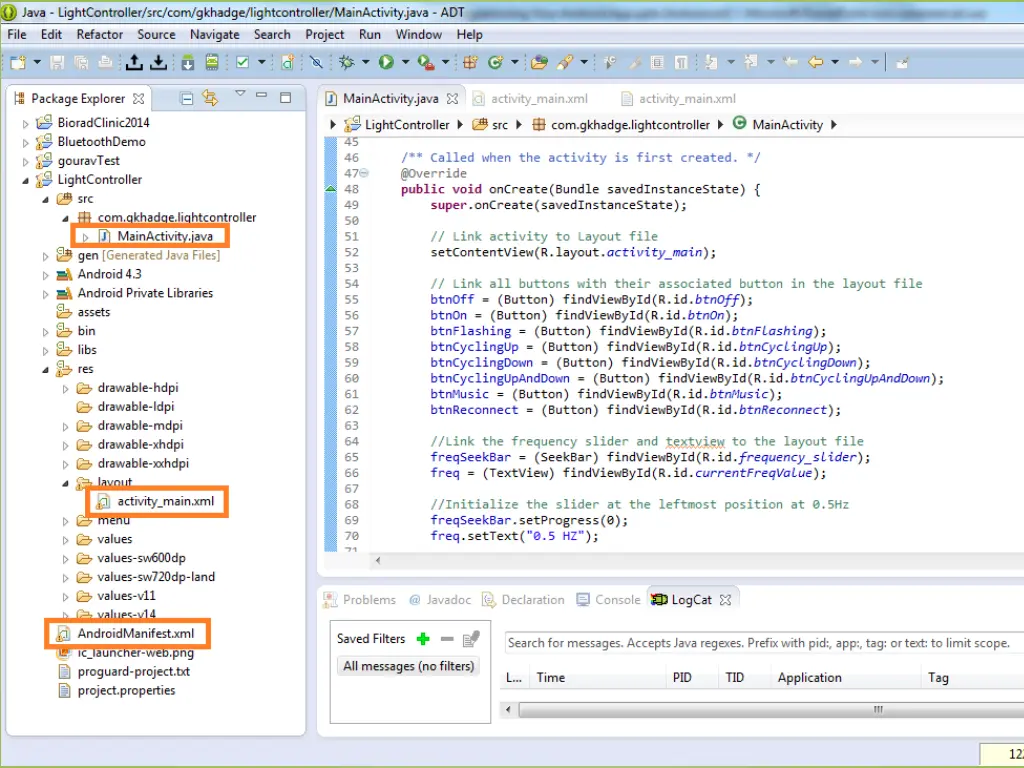The height and width of the screenshot is (768, 1024).
Task: Toggle code folding marker at line 47
Action: pyautogui.click(x=364, y=173)
